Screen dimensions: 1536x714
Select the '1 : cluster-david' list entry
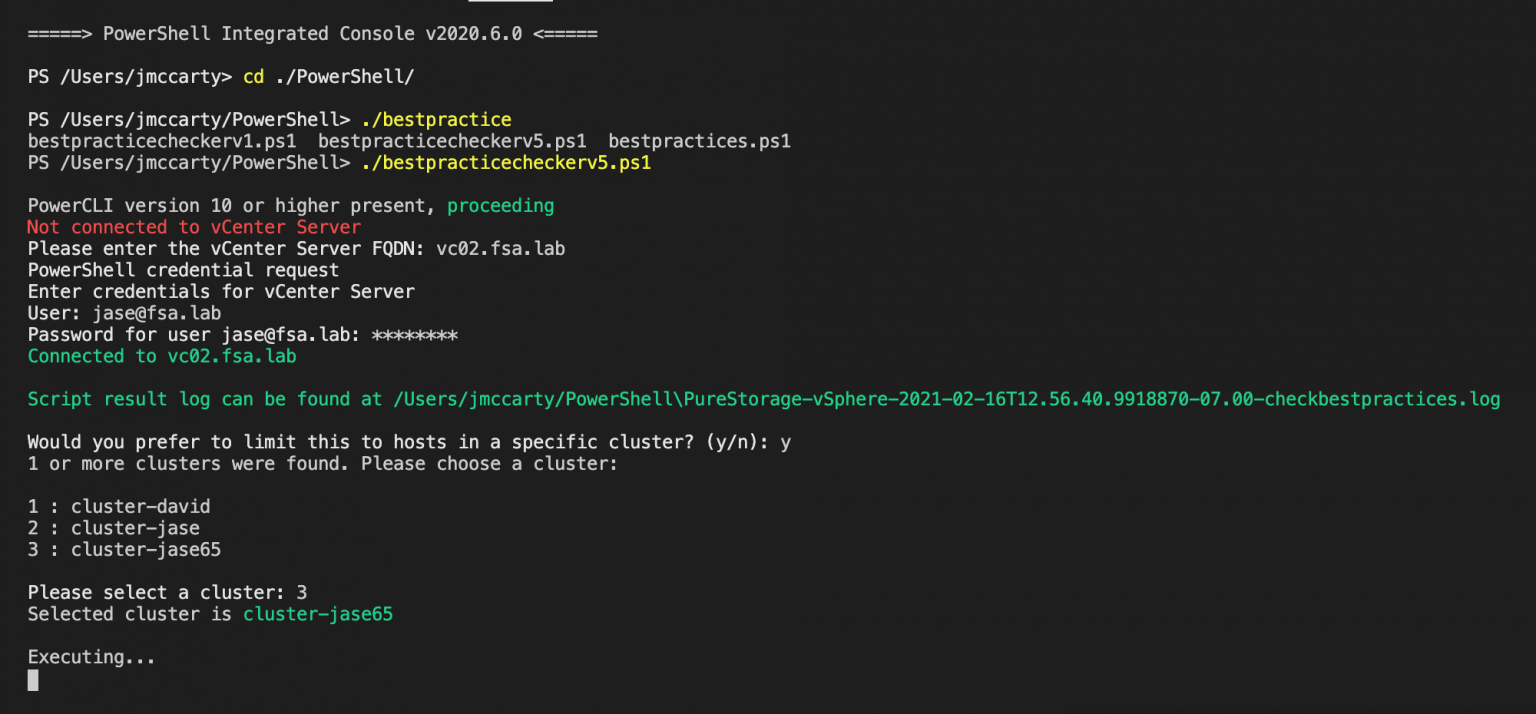[x=119, y=506]
